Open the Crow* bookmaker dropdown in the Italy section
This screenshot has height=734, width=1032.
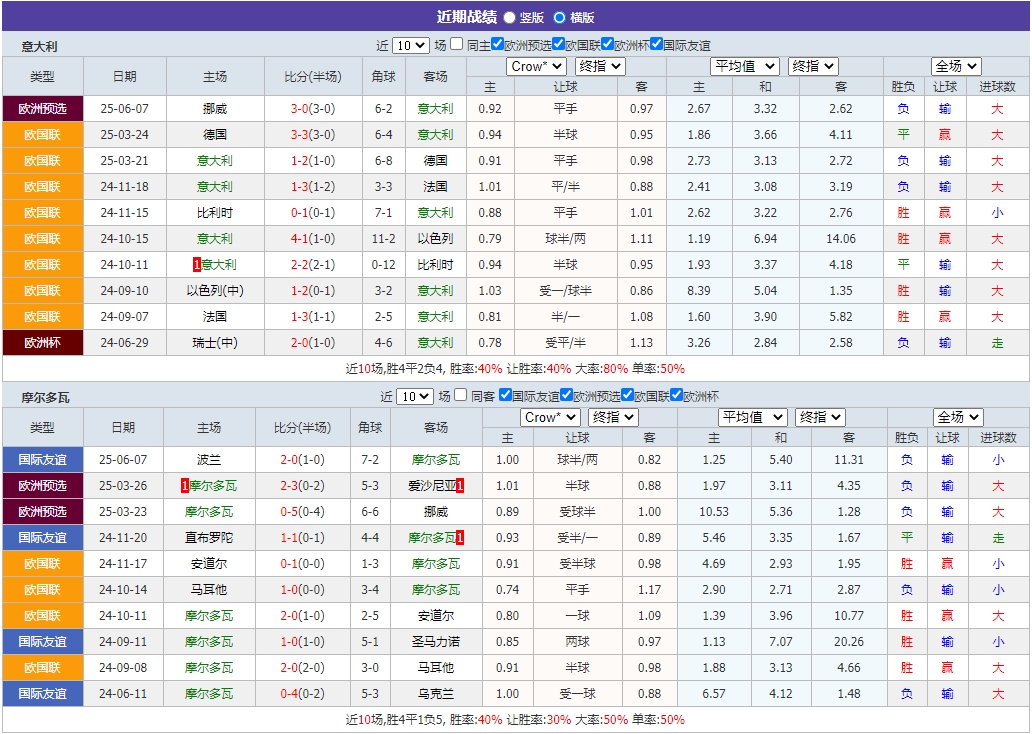(536, 66)
